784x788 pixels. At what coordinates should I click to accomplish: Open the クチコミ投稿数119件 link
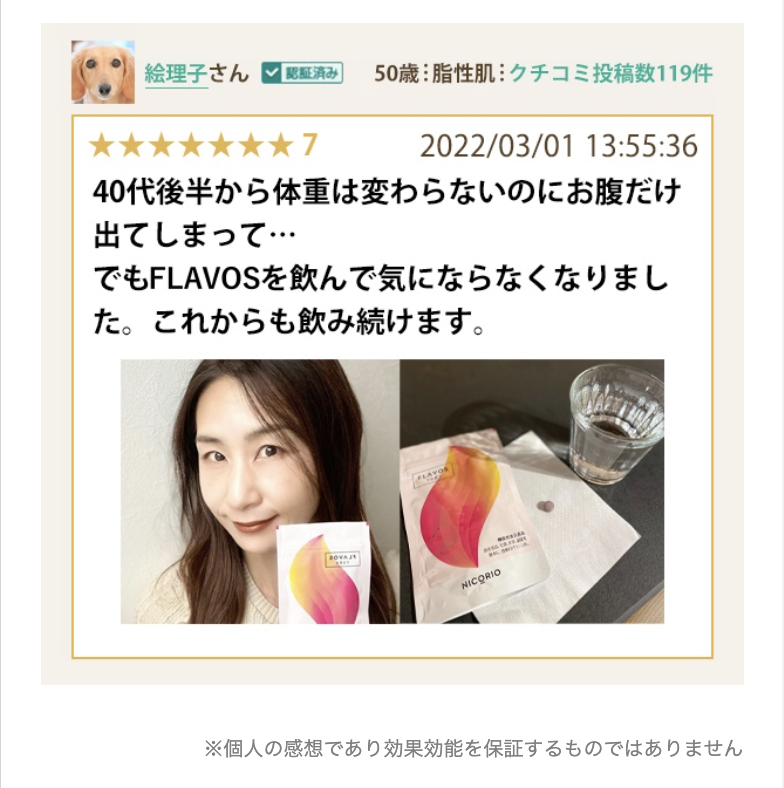coord(611,73)
